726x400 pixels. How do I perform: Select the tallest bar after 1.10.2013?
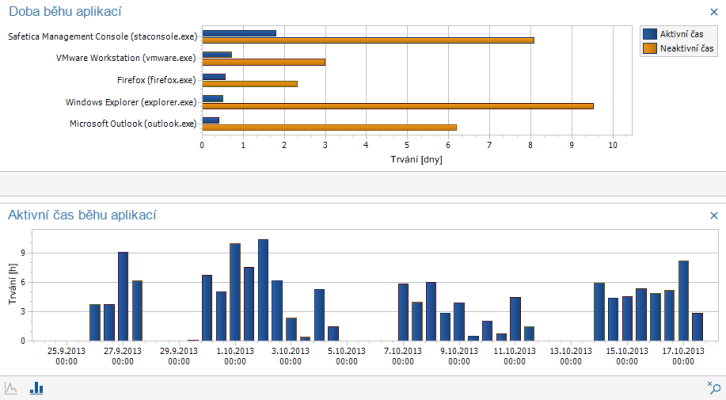pos(263,290)
